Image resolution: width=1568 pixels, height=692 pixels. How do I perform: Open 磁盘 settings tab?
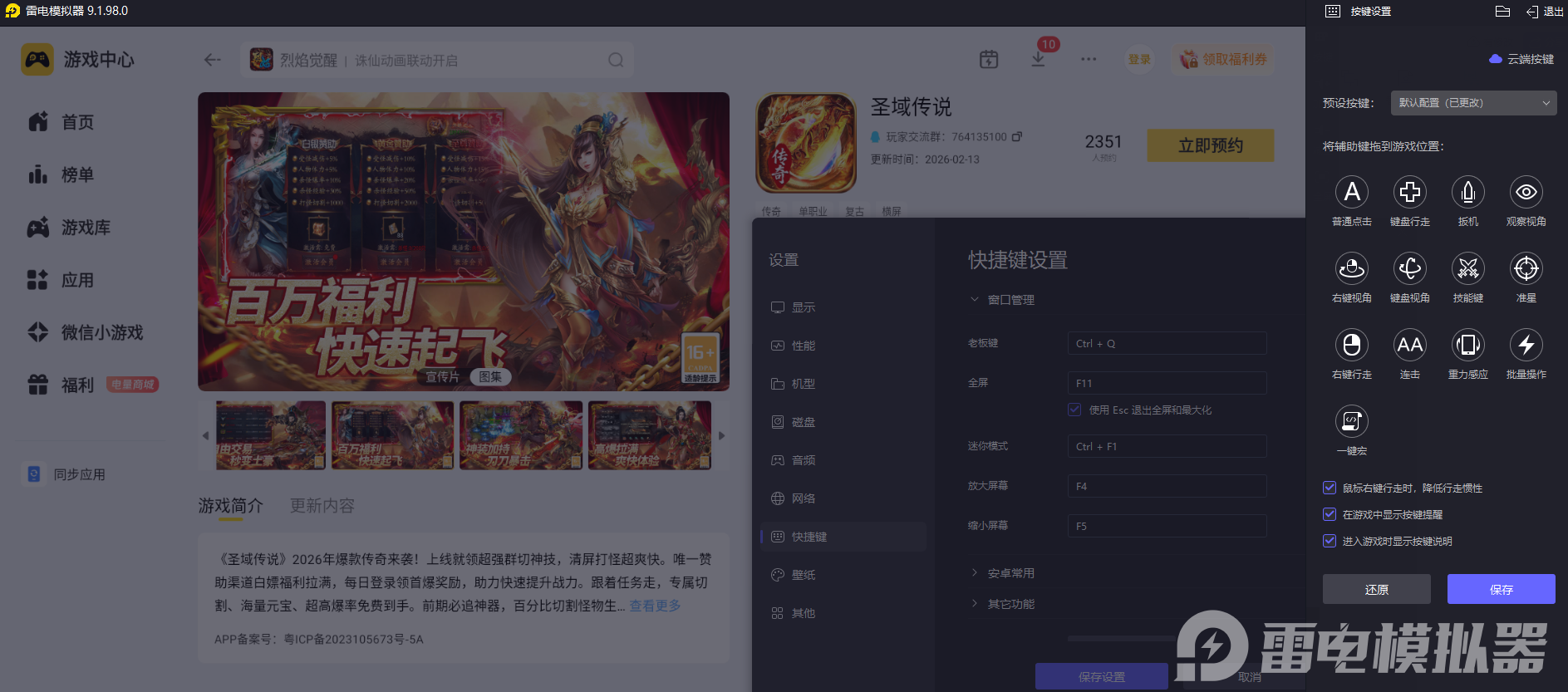pos(843,422)
